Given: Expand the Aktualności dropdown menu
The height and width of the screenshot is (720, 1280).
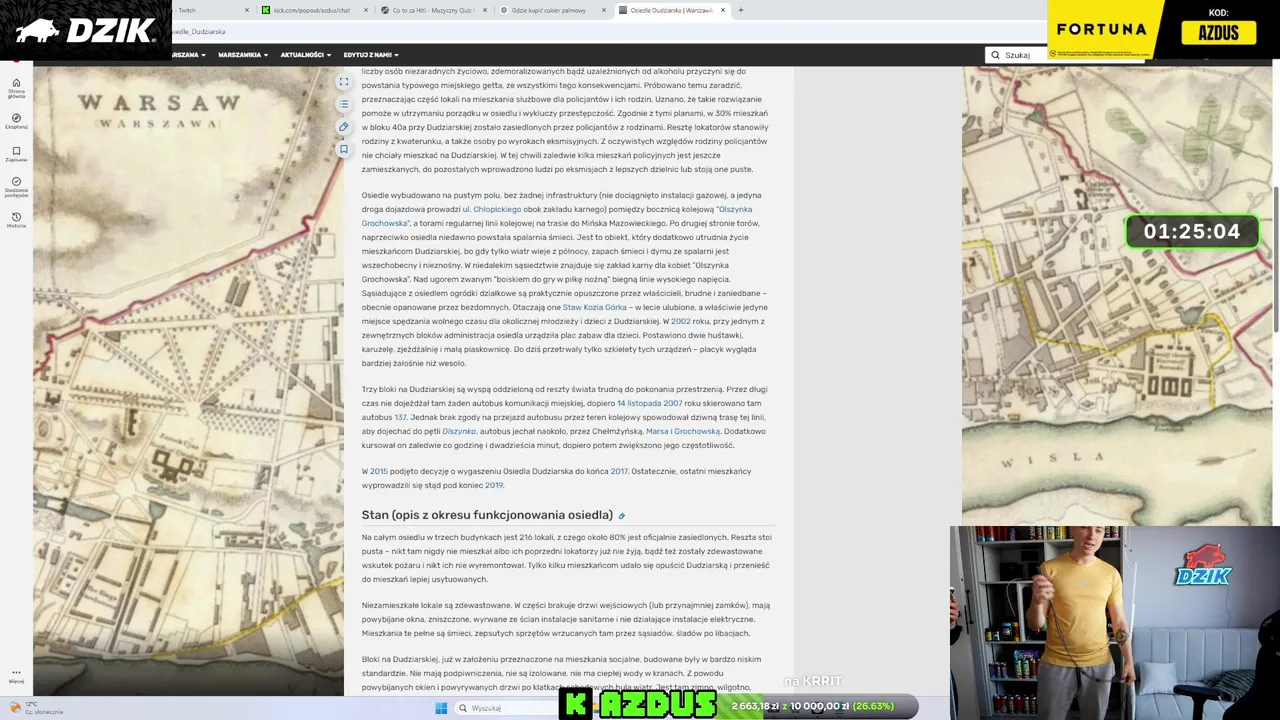Looking at the screenshot, I should [305, 55].
